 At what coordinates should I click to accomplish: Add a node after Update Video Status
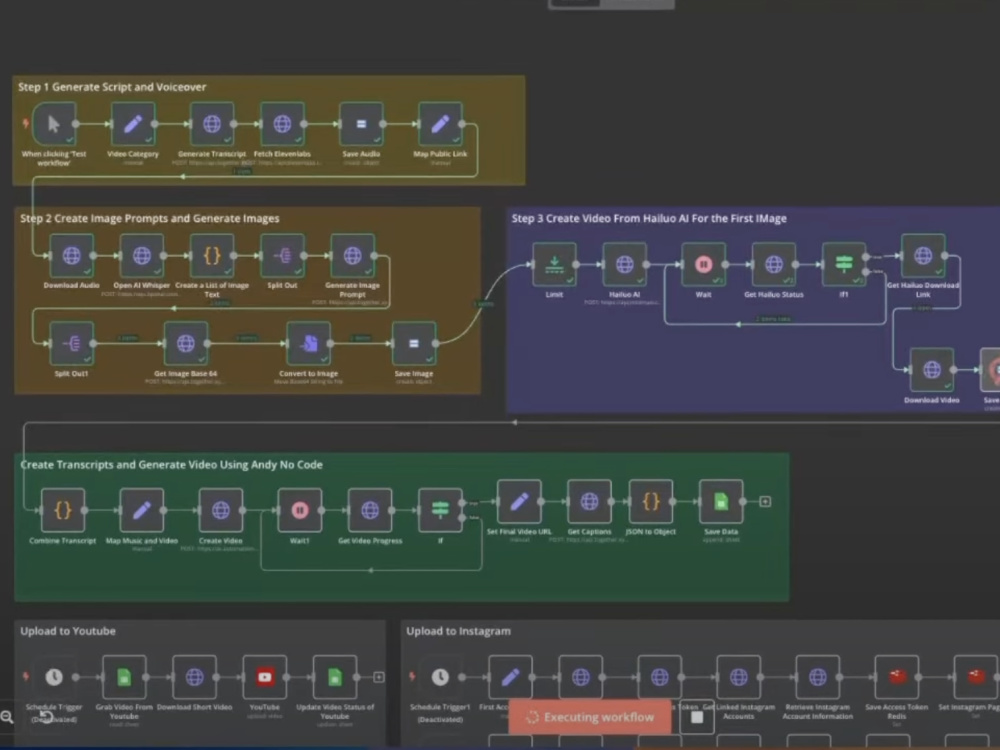point(379,677)
